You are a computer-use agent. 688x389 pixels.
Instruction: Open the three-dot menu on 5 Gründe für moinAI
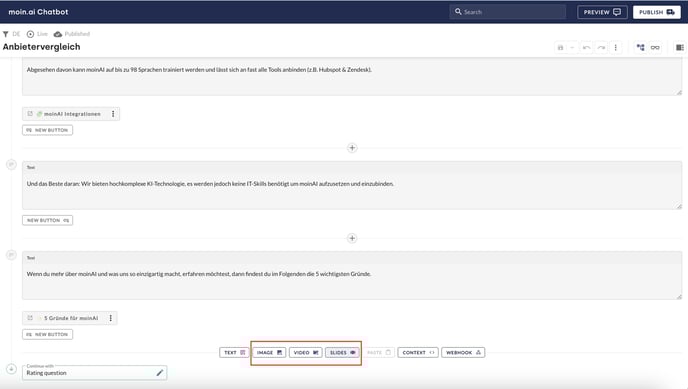111,318
